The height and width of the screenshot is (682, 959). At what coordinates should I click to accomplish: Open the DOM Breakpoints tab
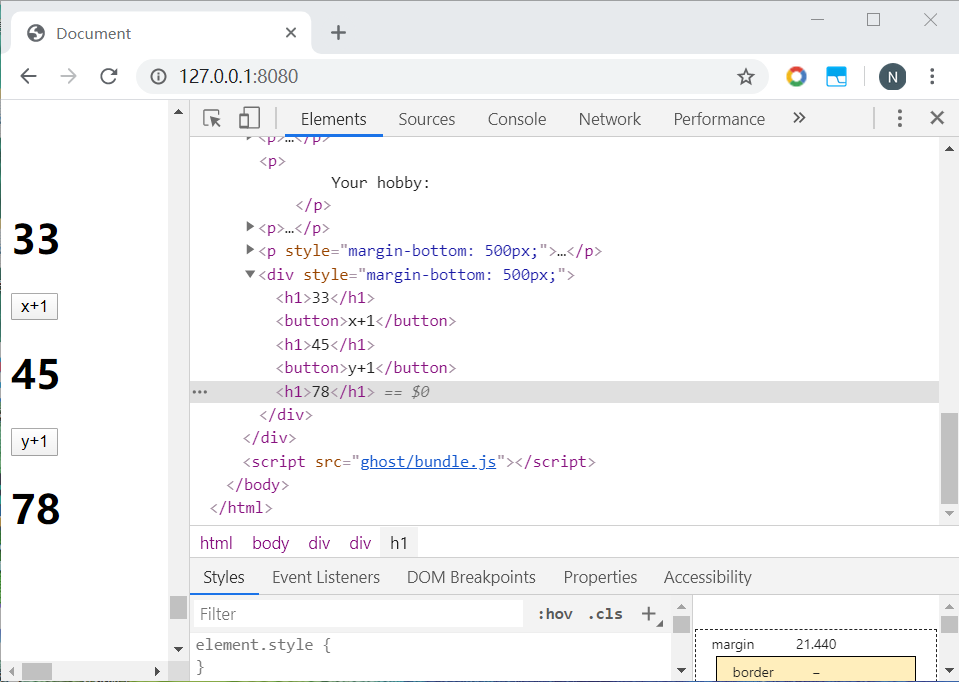click(x=471, y=577)
